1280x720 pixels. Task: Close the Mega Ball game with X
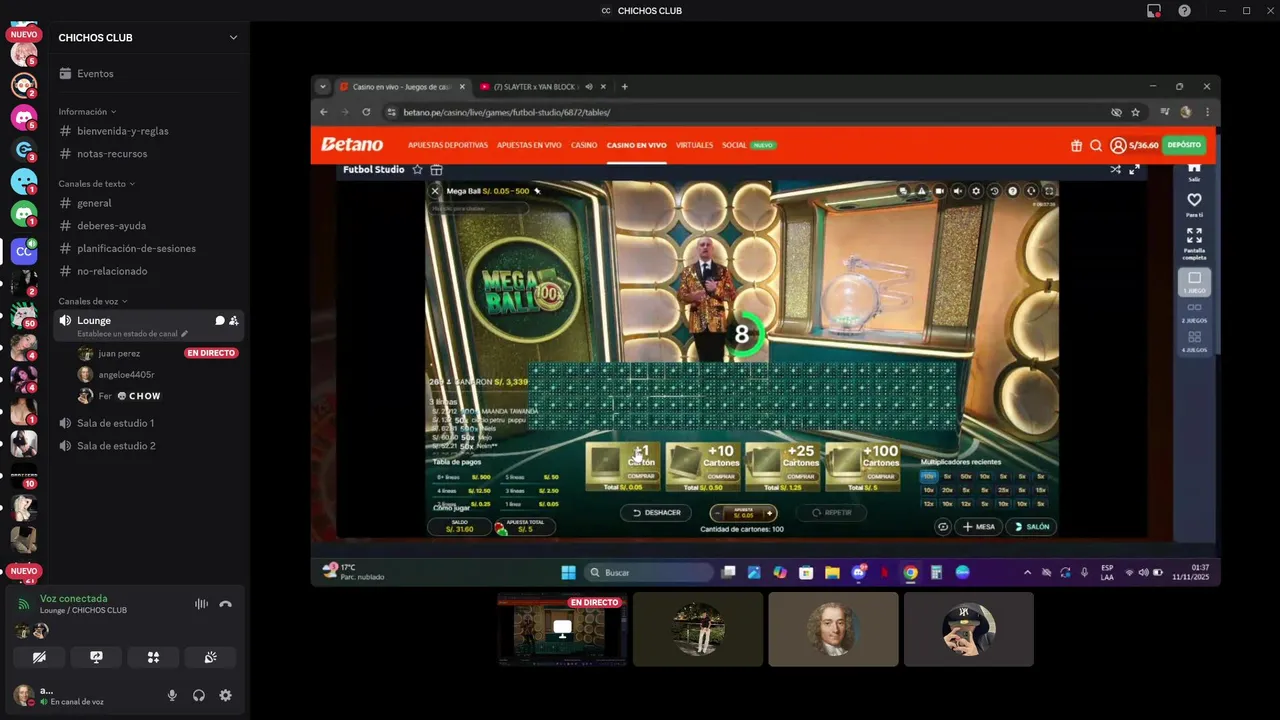click(435, 191)
